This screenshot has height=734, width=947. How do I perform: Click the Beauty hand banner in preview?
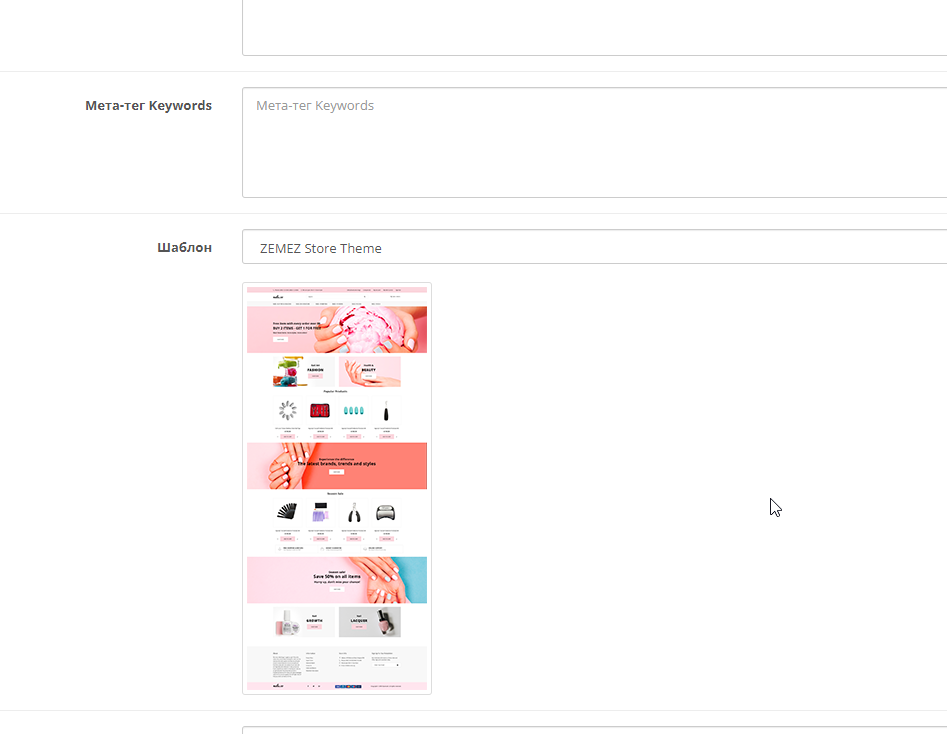[x=369, y=371]
